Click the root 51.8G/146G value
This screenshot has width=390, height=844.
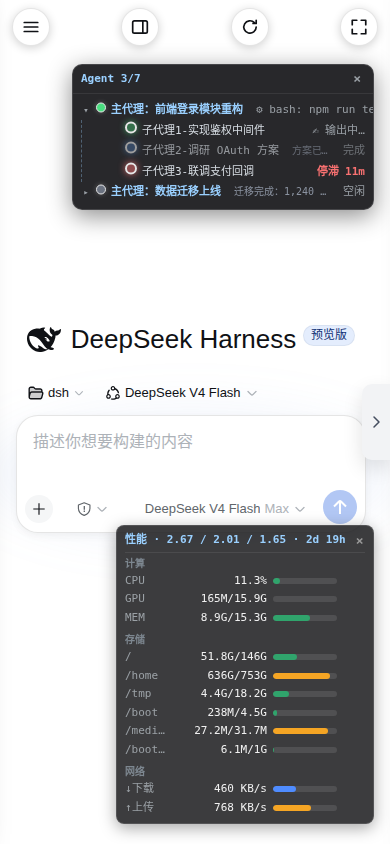(233, 656)
